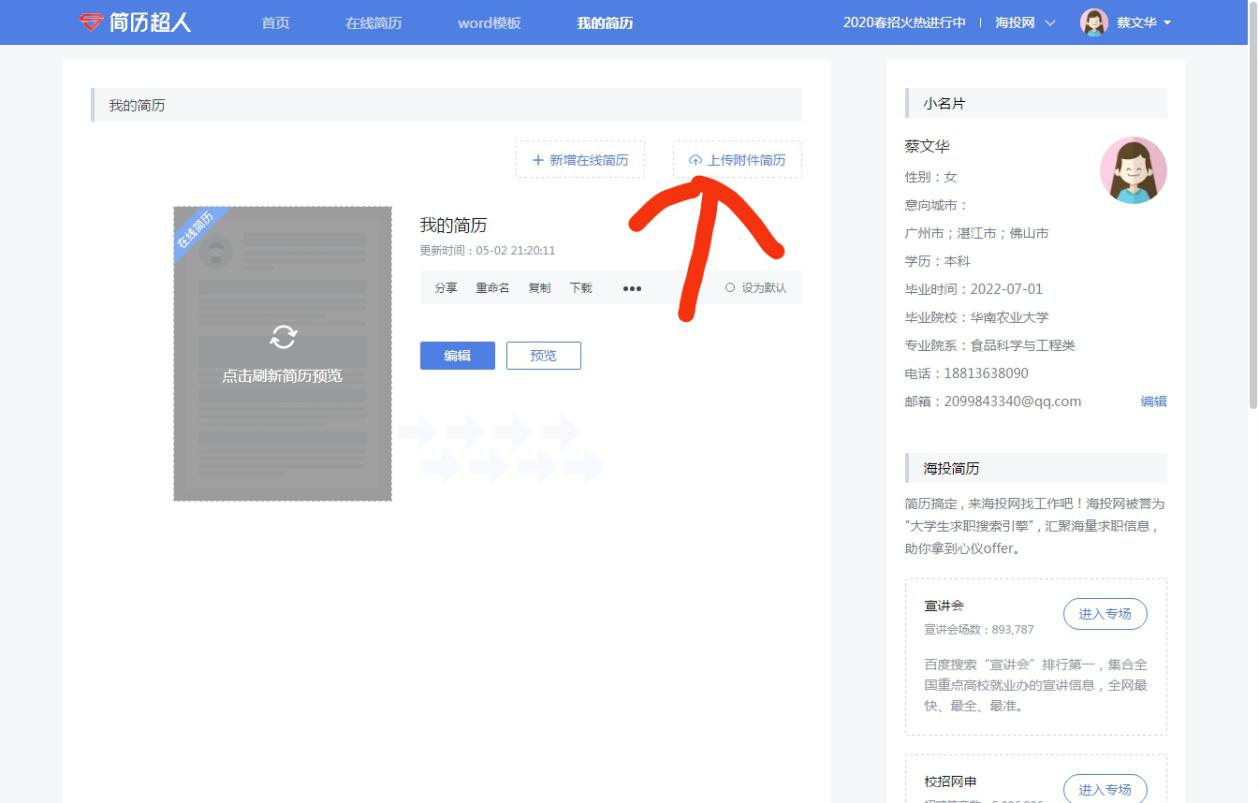Screen dimensions: 1259x803
Task: Click 进入专场 button for 宣讲会
Action: click(x=1104, y=614)
